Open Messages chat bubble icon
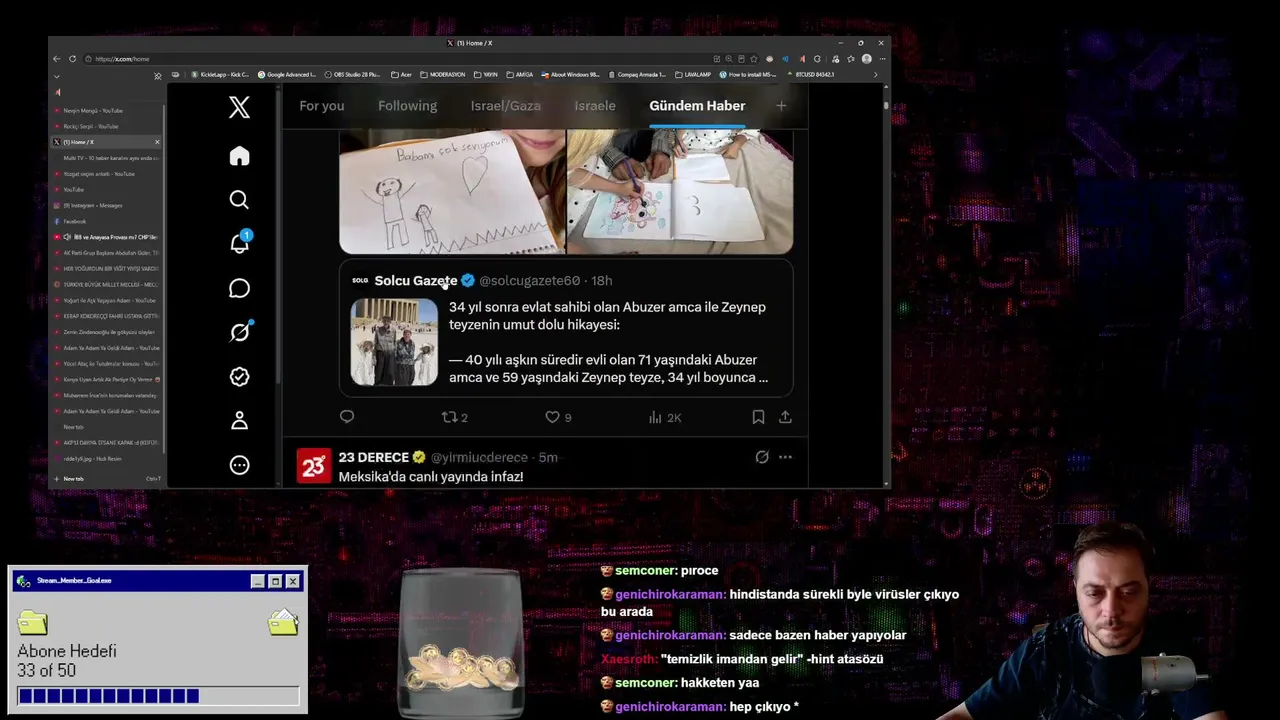This screenshot has height=720, width=1280. click(x=239, y=288)
